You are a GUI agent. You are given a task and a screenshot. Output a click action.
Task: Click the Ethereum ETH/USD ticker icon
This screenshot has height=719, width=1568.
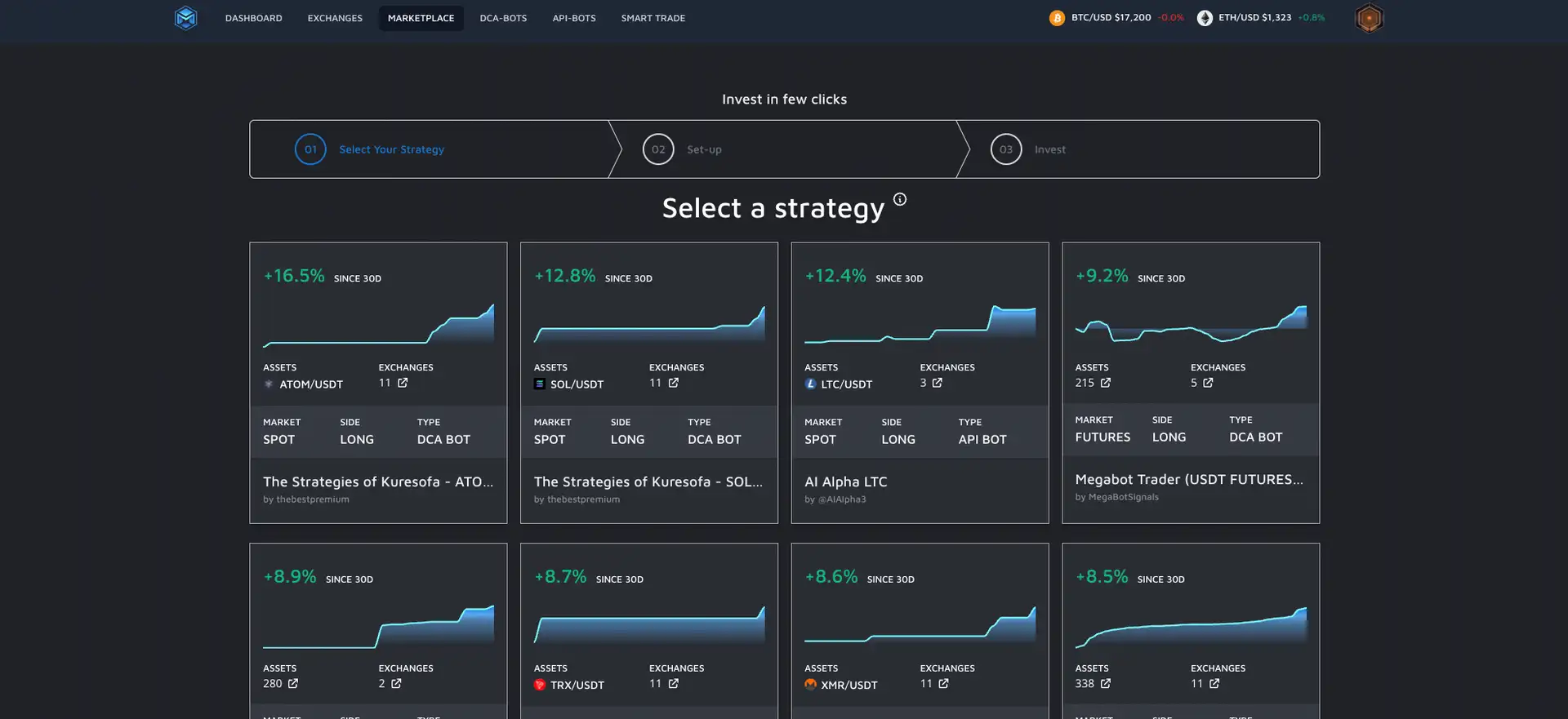click(1205, 18)
